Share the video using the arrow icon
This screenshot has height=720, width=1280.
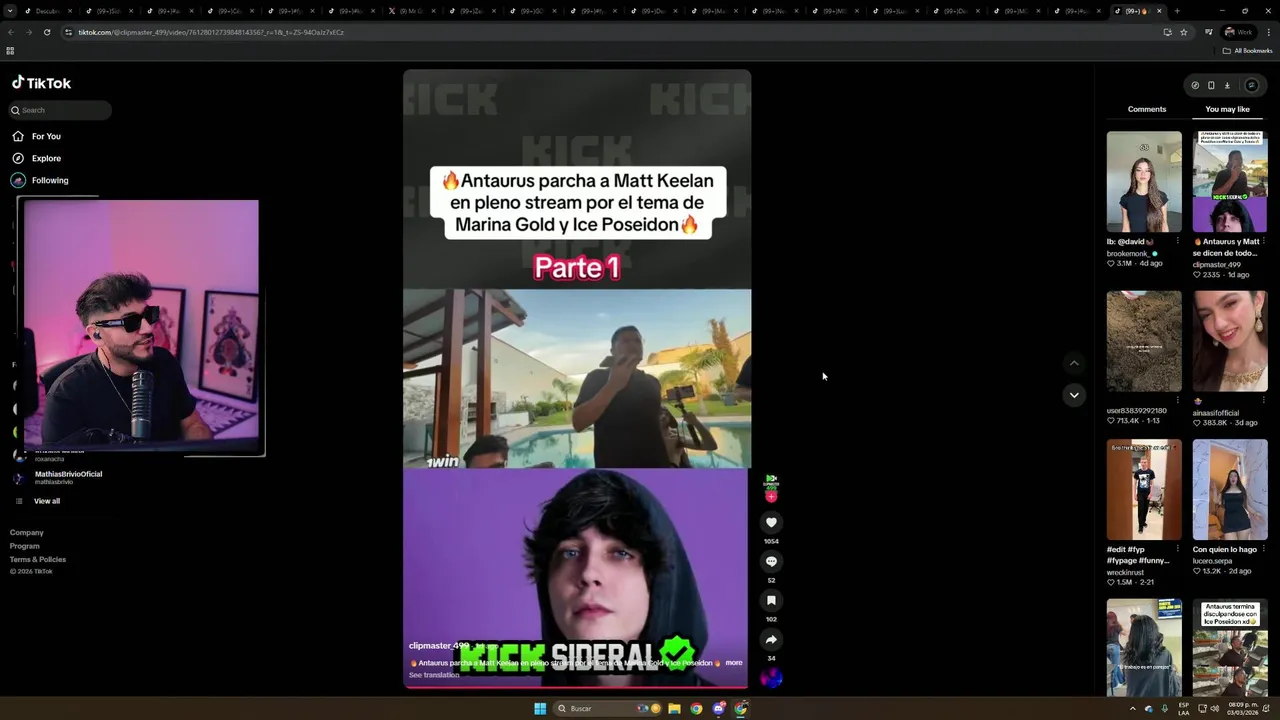click(x=771, y=639)
